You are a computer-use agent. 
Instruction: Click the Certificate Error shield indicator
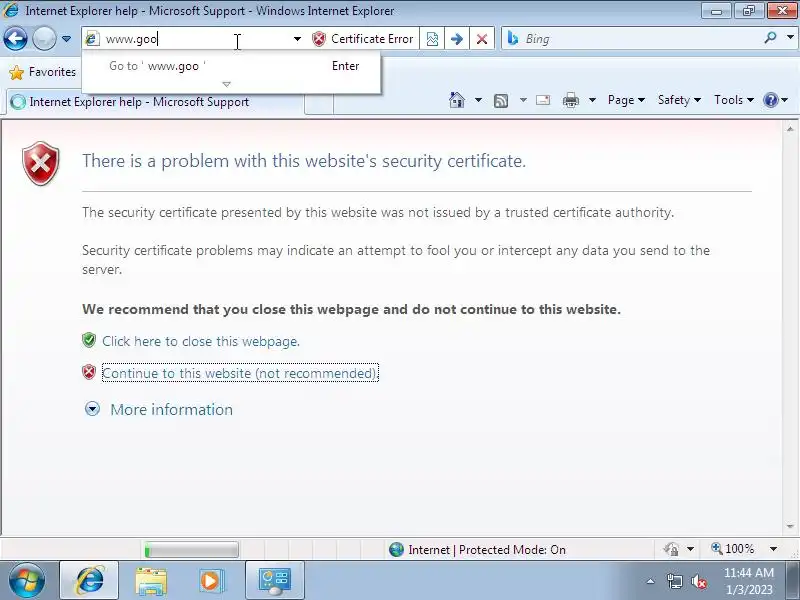(x=362, y=39)
